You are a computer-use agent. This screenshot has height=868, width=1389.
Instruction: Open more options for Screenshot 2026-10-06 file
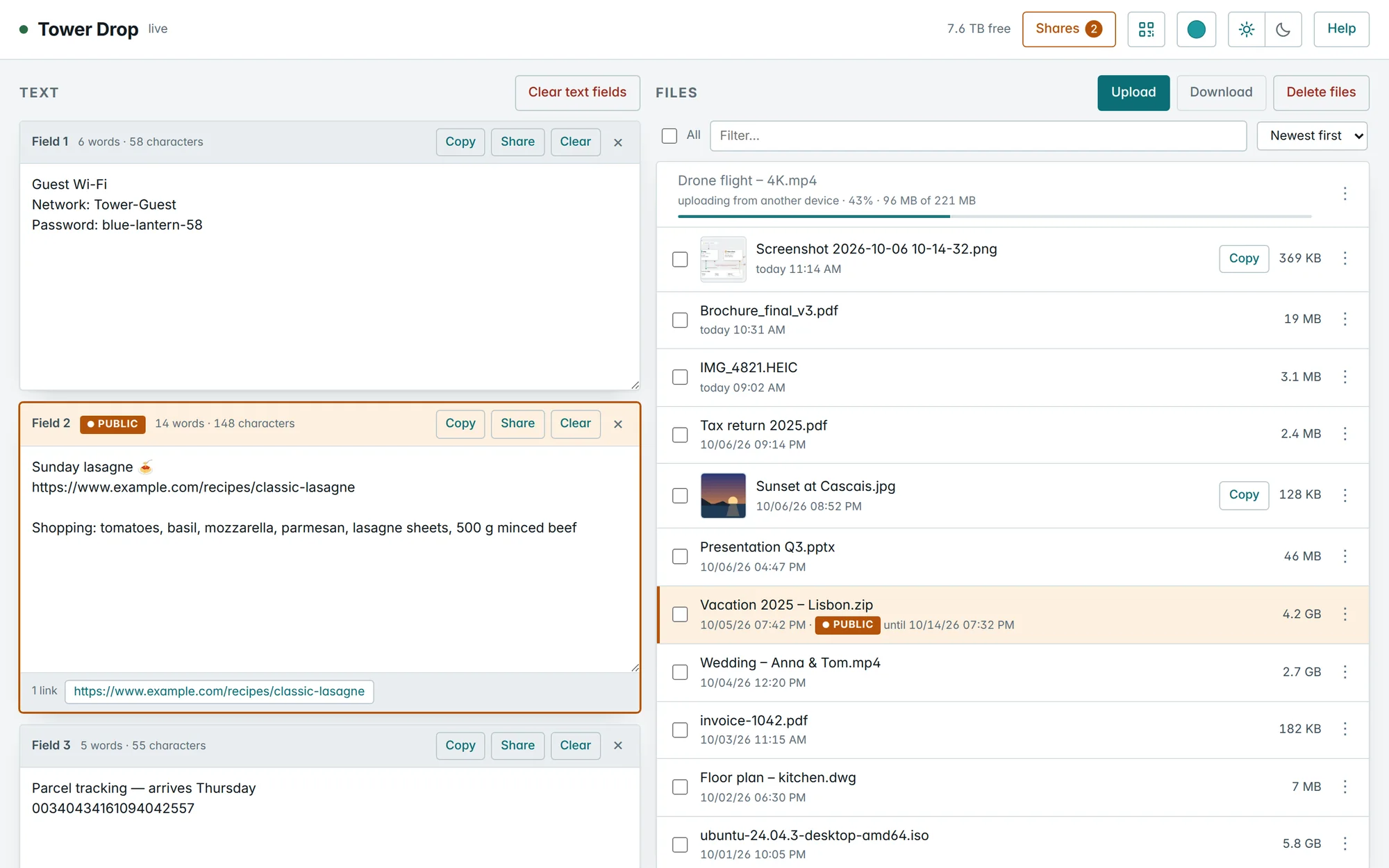[x=1345, y=258]
